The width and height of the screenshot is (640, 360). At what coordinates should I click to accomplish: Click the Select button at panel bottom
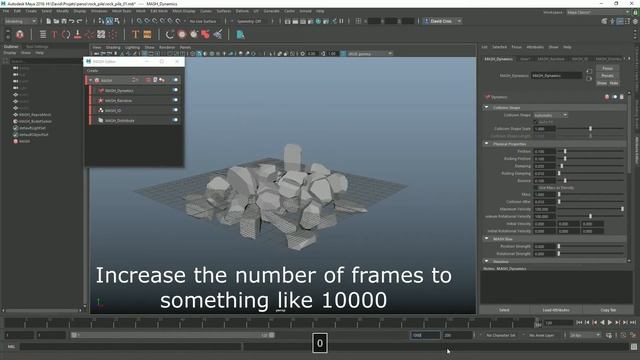coord(504,310)
